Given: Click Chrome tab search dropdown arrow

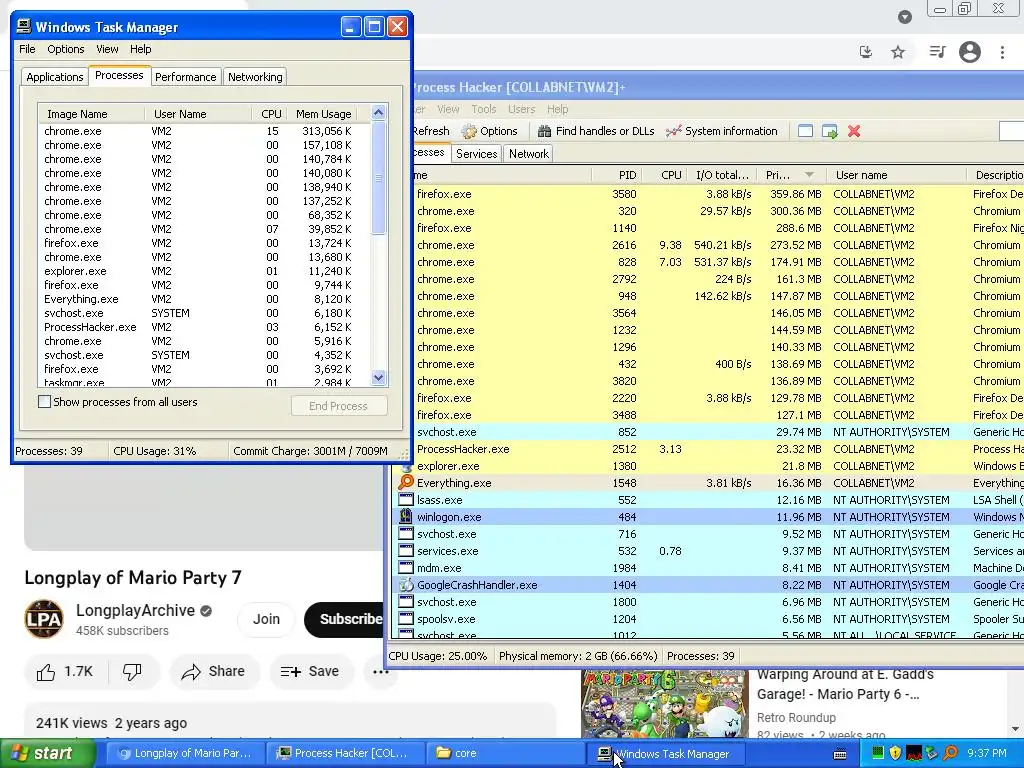Looking at the screenshot, I should [x=904, y=16].
